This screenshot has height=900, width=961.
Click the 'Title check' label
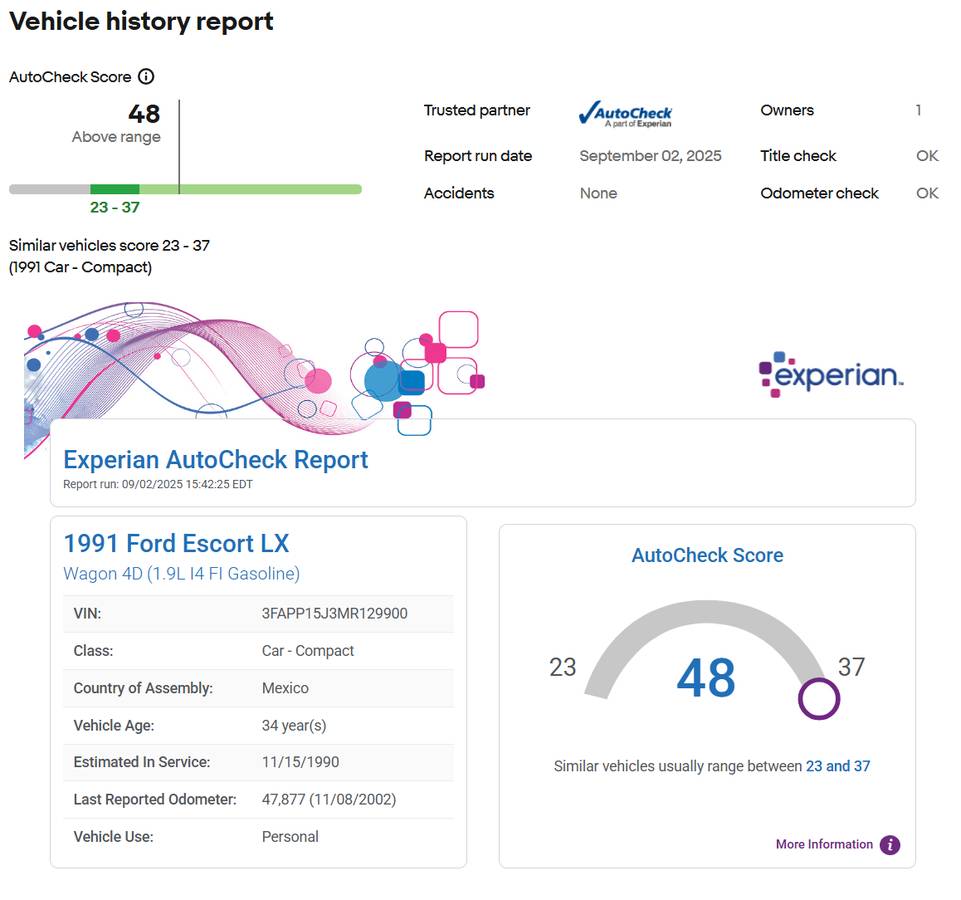coord(798,156)
